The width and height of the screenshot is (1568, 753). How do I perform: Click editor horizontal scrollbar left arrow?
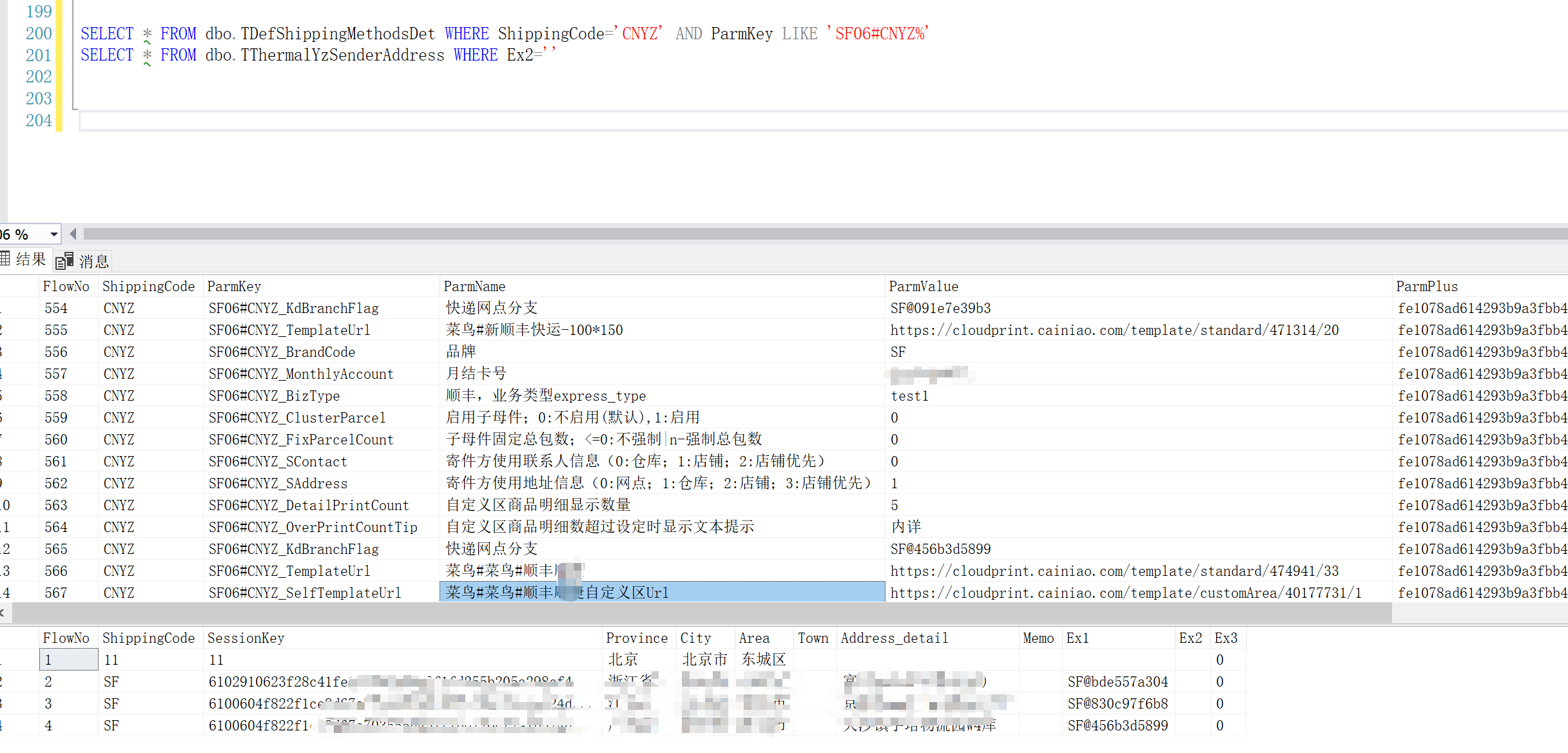73,234
